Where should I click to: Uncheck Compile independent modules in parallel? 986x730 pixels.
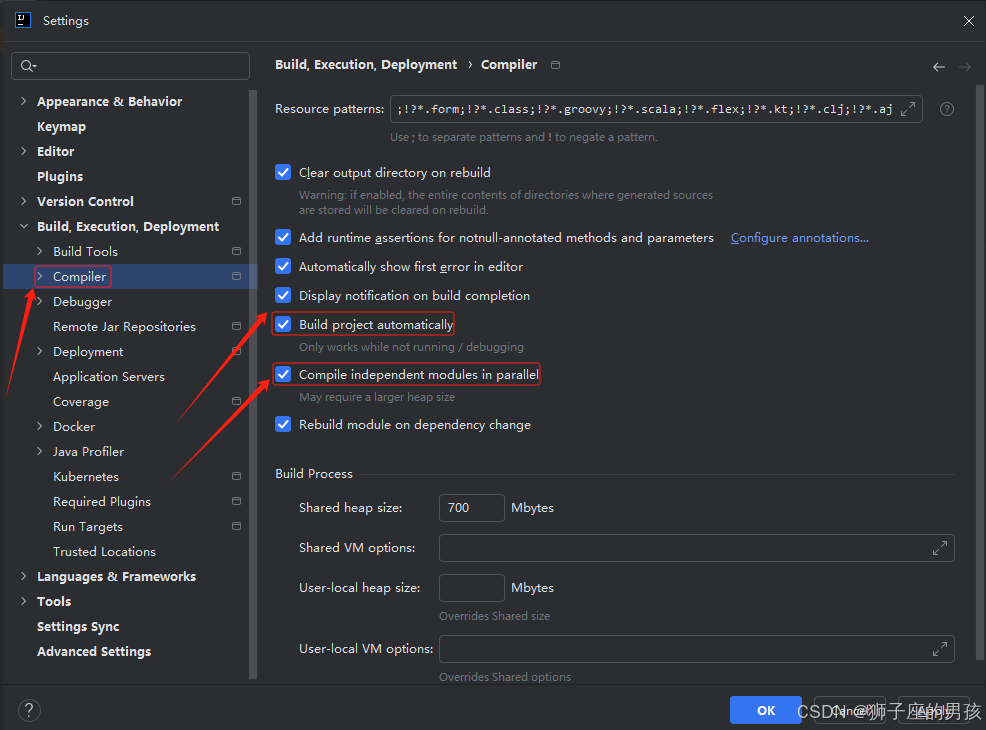[x=283, y=374]
